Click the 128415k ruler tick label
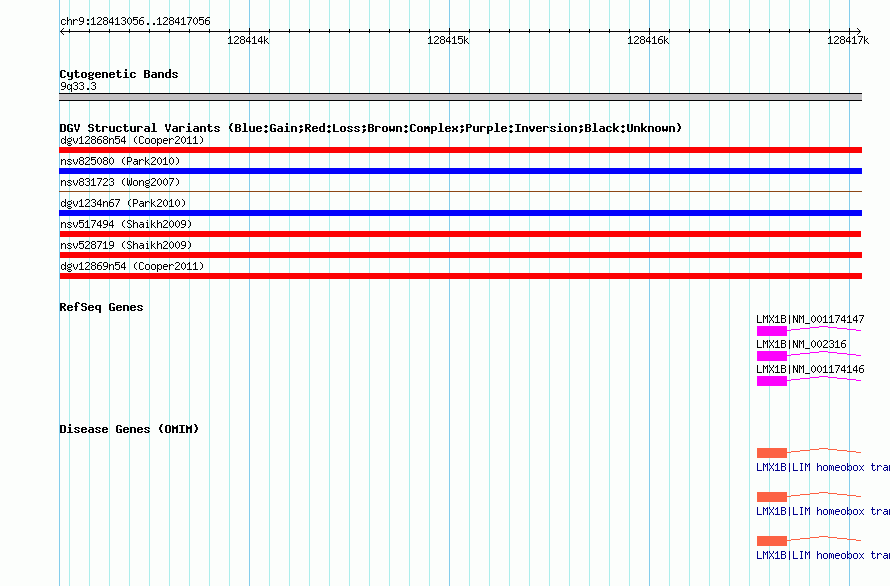The height and width of the screenshot is (586, 890). 448,40
